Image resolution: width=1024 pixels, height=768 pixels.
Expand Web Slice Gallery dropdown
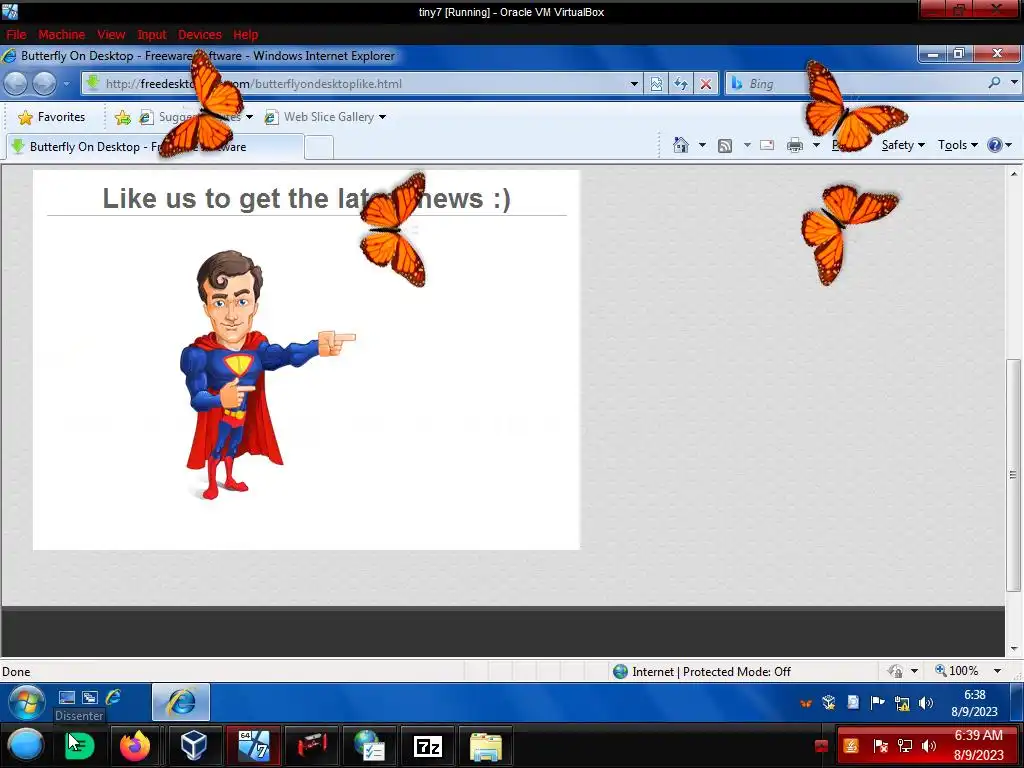(383, 117)
